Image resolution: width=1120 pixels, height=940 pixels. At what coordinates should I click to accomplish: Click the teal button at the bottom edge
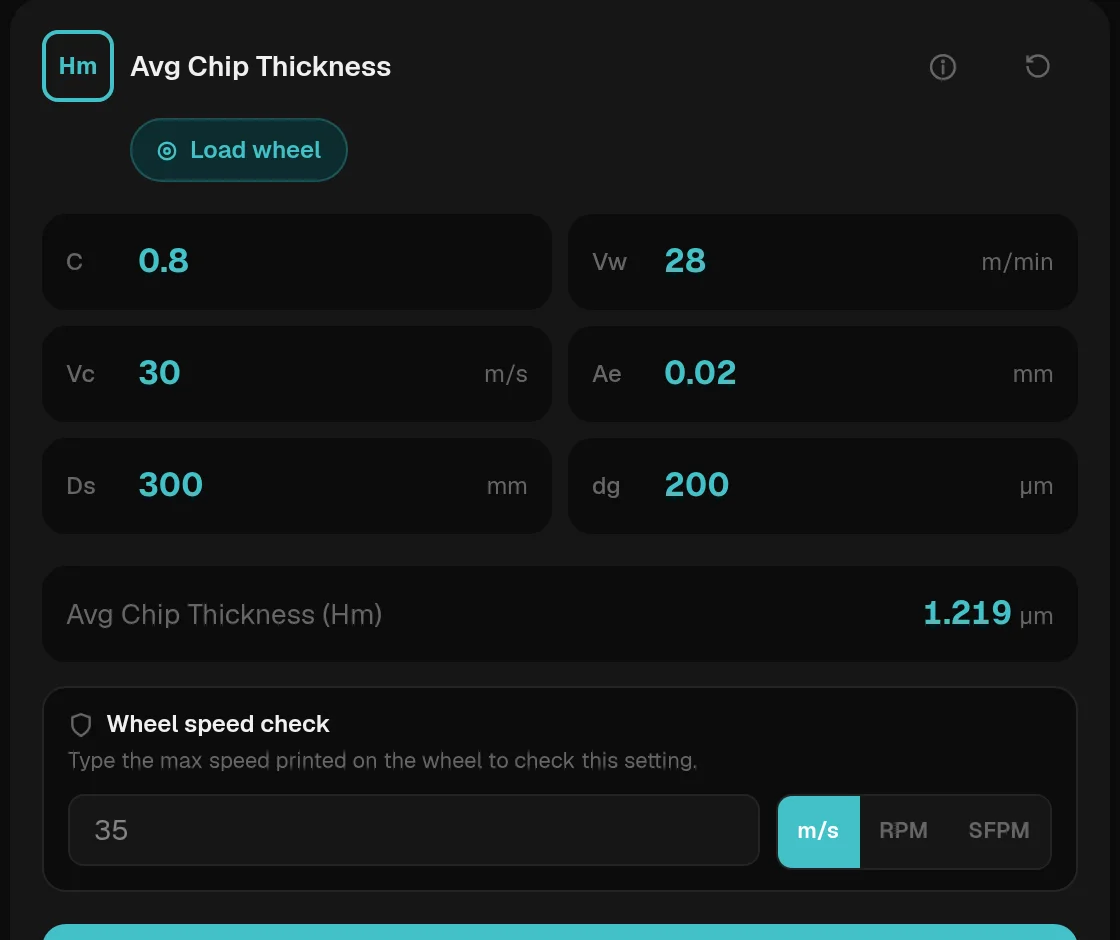click(560, 932)
